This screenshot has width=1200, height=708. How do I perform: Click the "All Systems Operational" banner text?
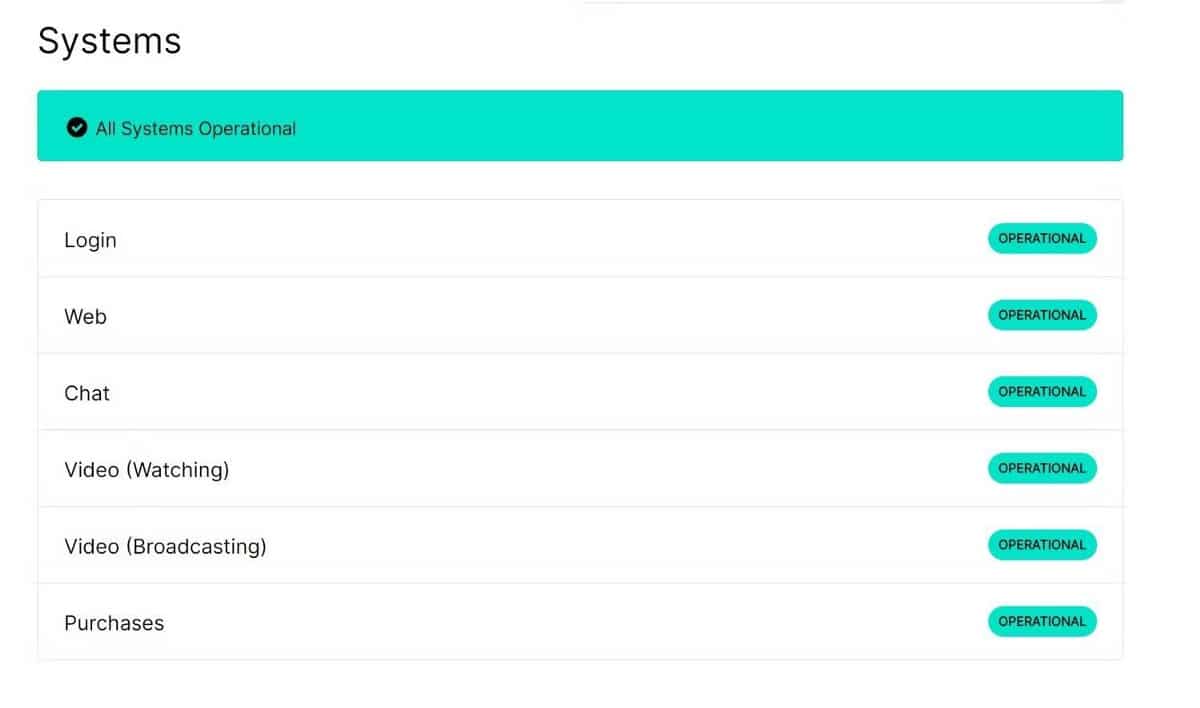195,128
